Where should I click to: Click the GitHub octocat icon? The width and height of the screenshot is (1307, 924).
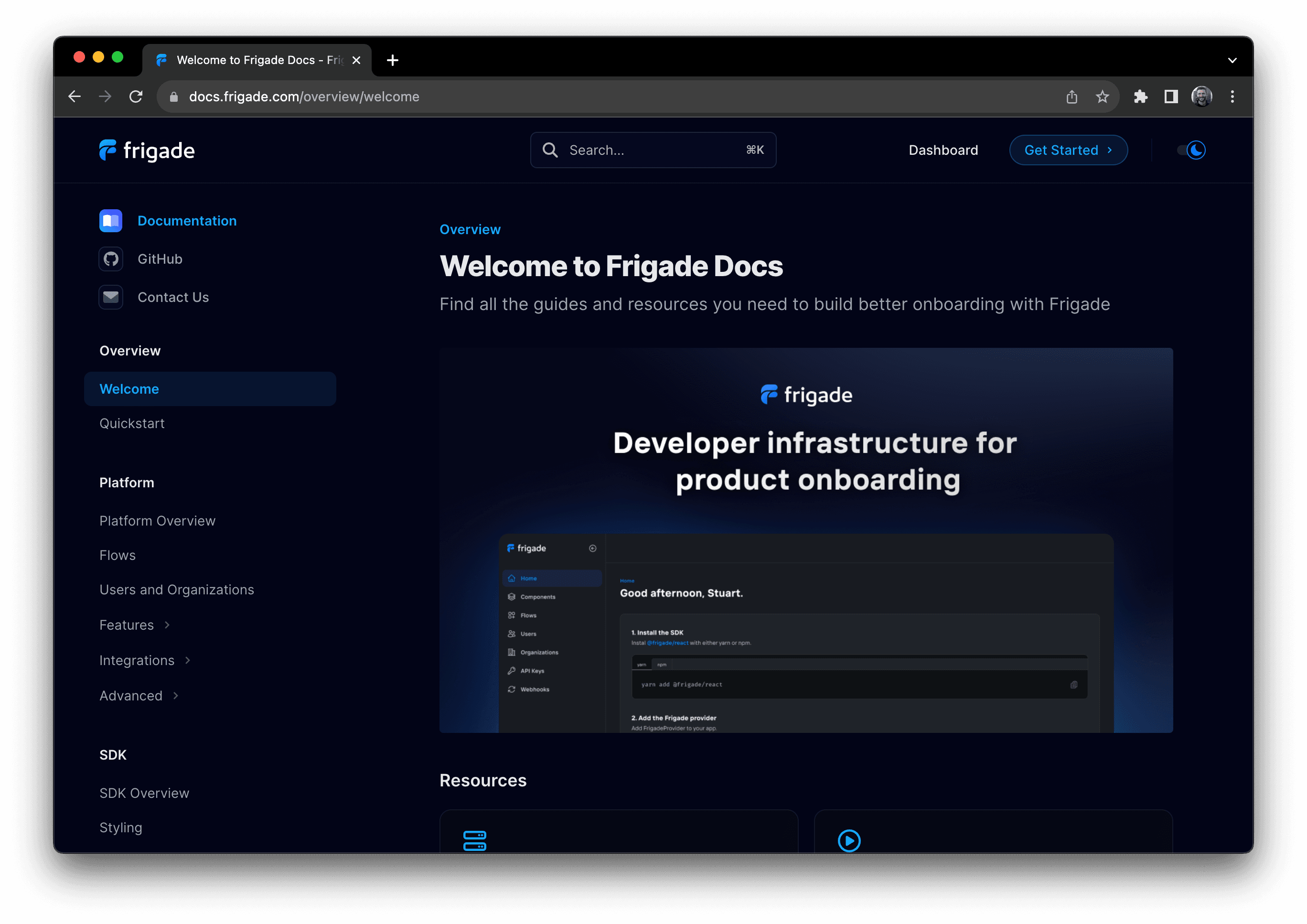(x=110, y=259)
